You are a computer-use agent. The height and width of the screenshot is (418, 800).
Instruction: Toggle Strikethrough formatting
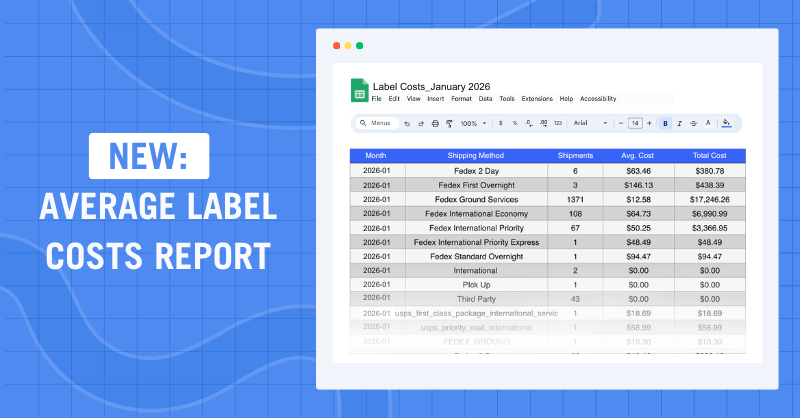[693, 123]
